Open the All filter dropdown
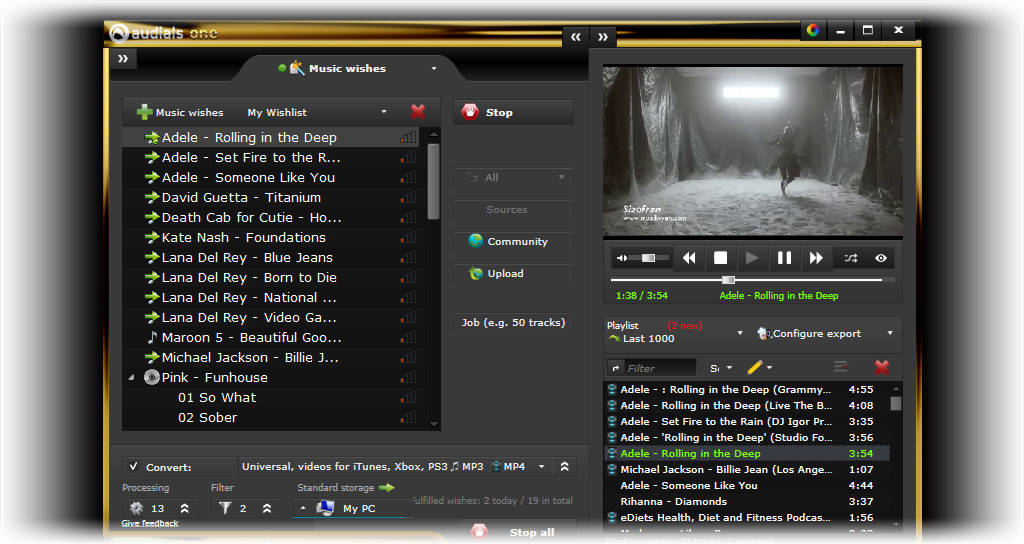This screenshot has height=544, width=1024. pyautogui.click(x=513, y=177)
